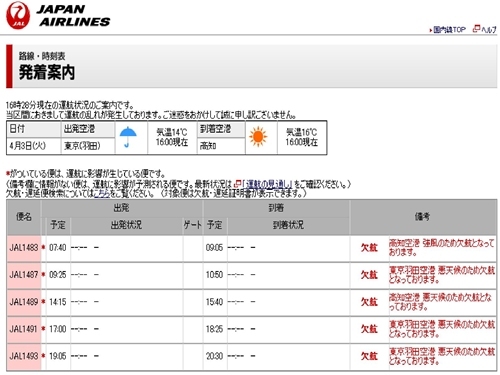The width and height of the screenshot is (500, 375).
Task: Click the 到着状況 column header
Action: (x=288, y=225)
